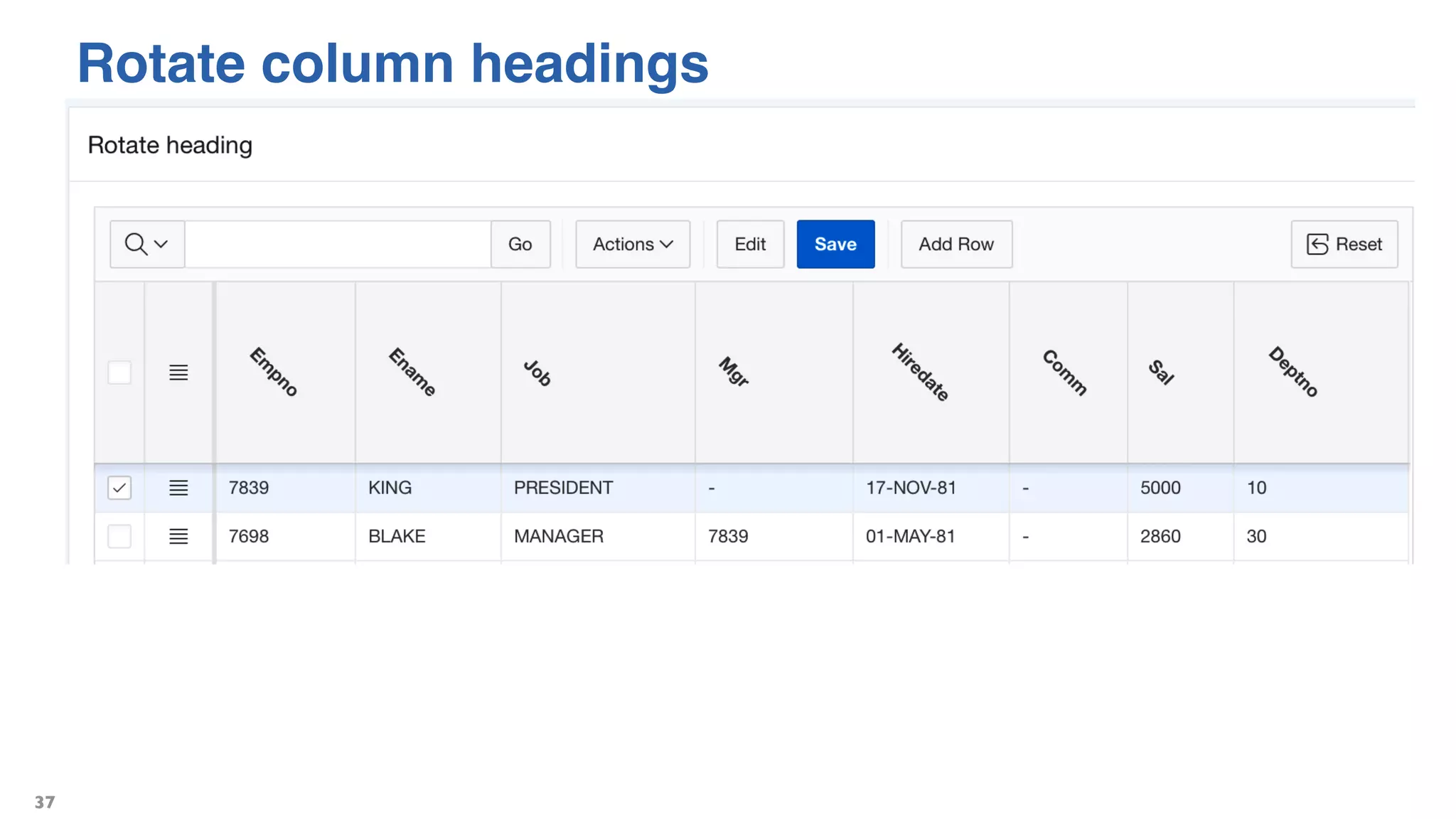This screenshot has width=1456, height=819.
Task: Click the Edit button
Action: click(x=750, y=244)
